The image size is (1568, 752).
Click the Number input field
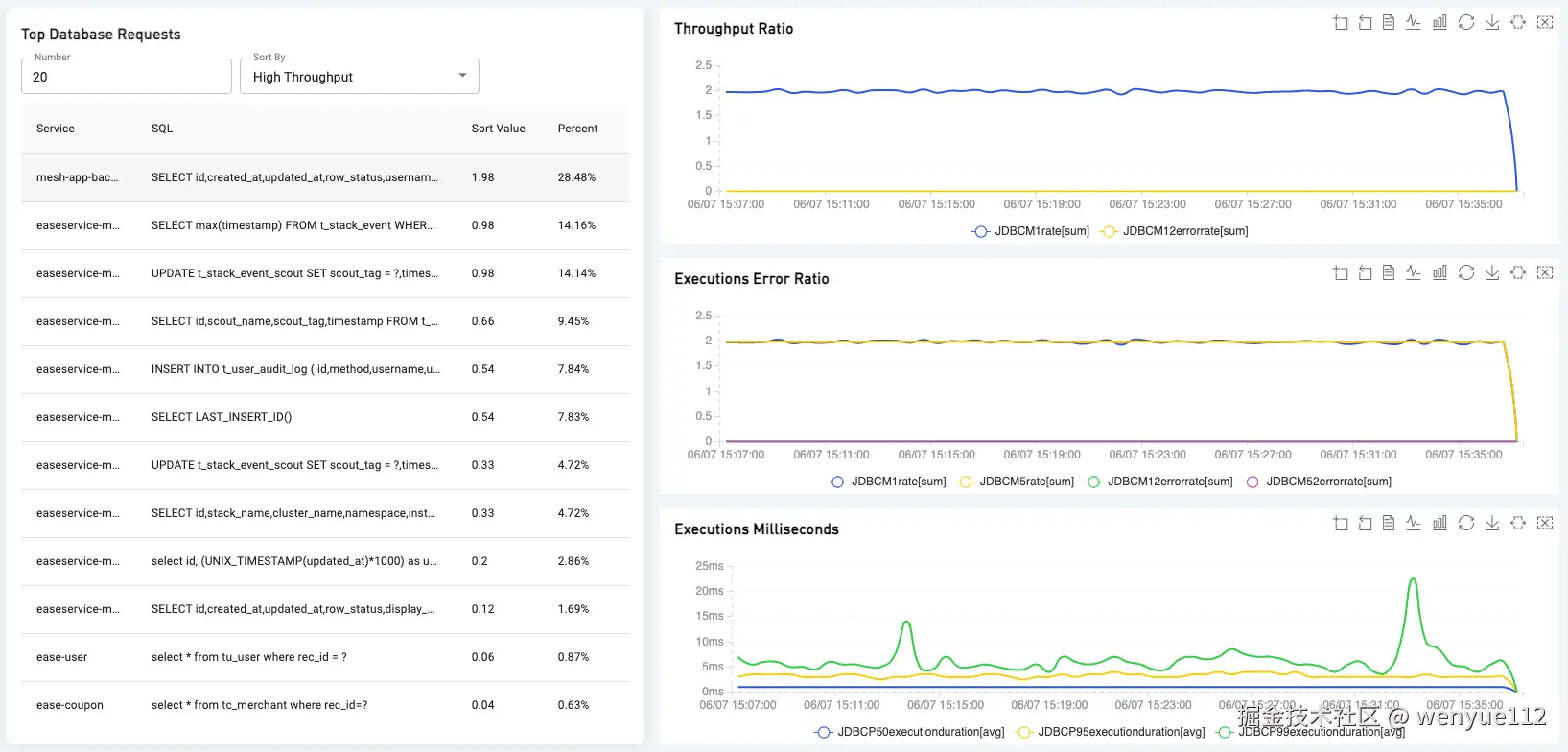click(127, 77)
